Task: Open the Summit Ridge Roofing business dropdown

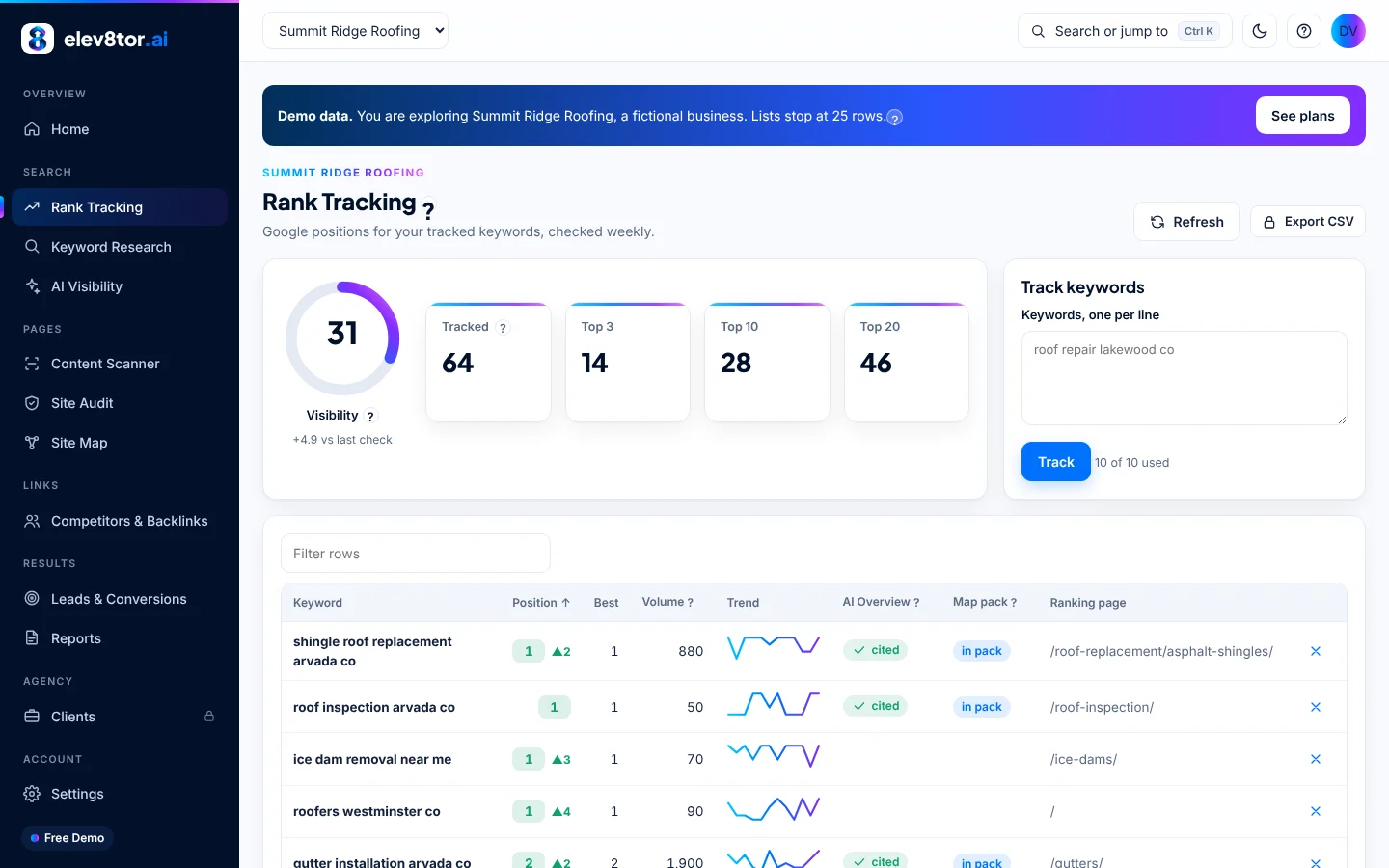Action: point(355,31)
